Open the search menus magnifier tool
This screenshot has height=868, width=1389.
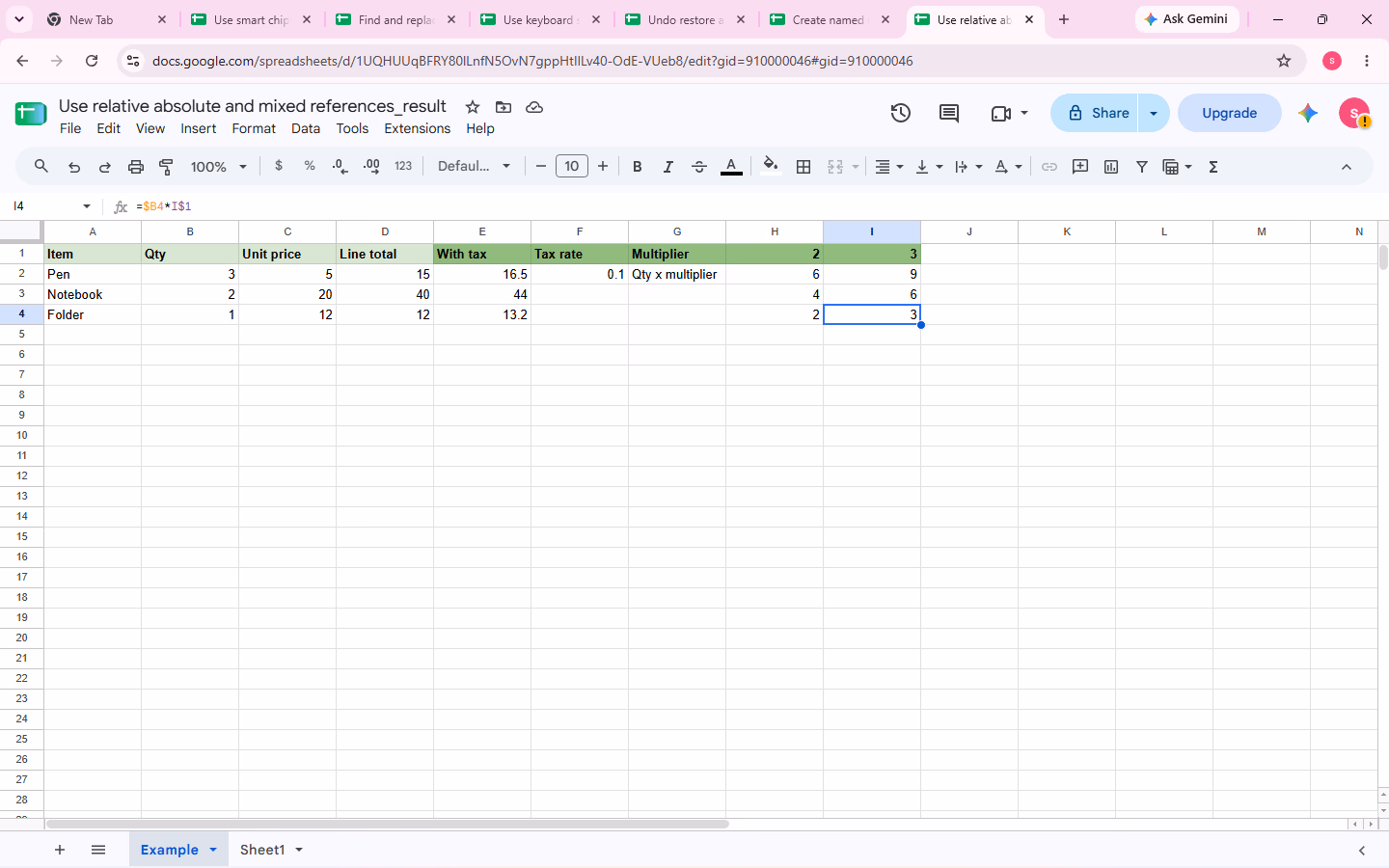coord(41,167)
